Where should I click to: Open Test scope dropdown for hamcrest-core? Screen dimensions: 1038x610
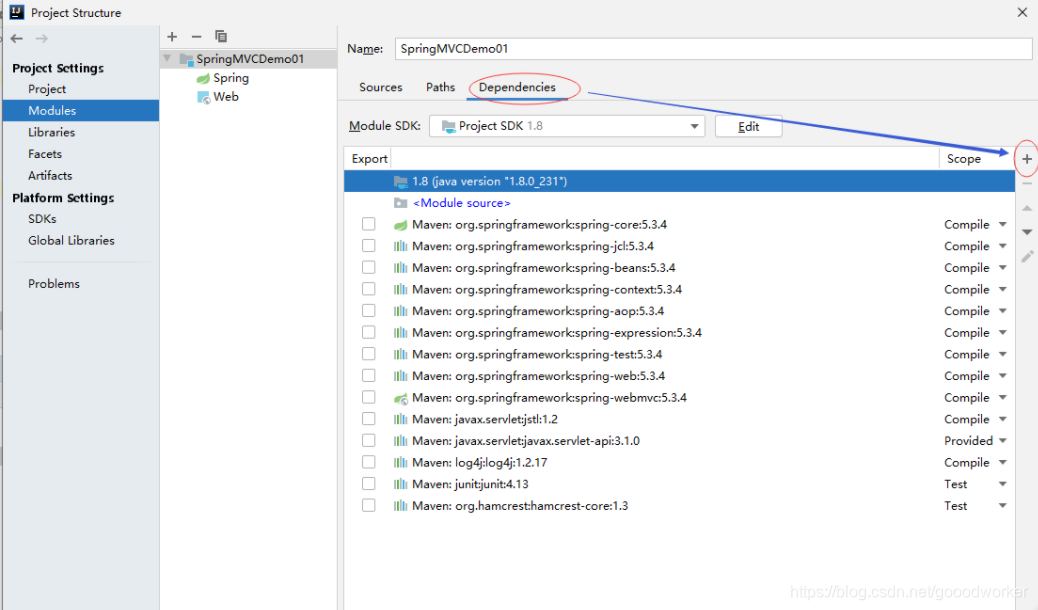coord(1002,505)
